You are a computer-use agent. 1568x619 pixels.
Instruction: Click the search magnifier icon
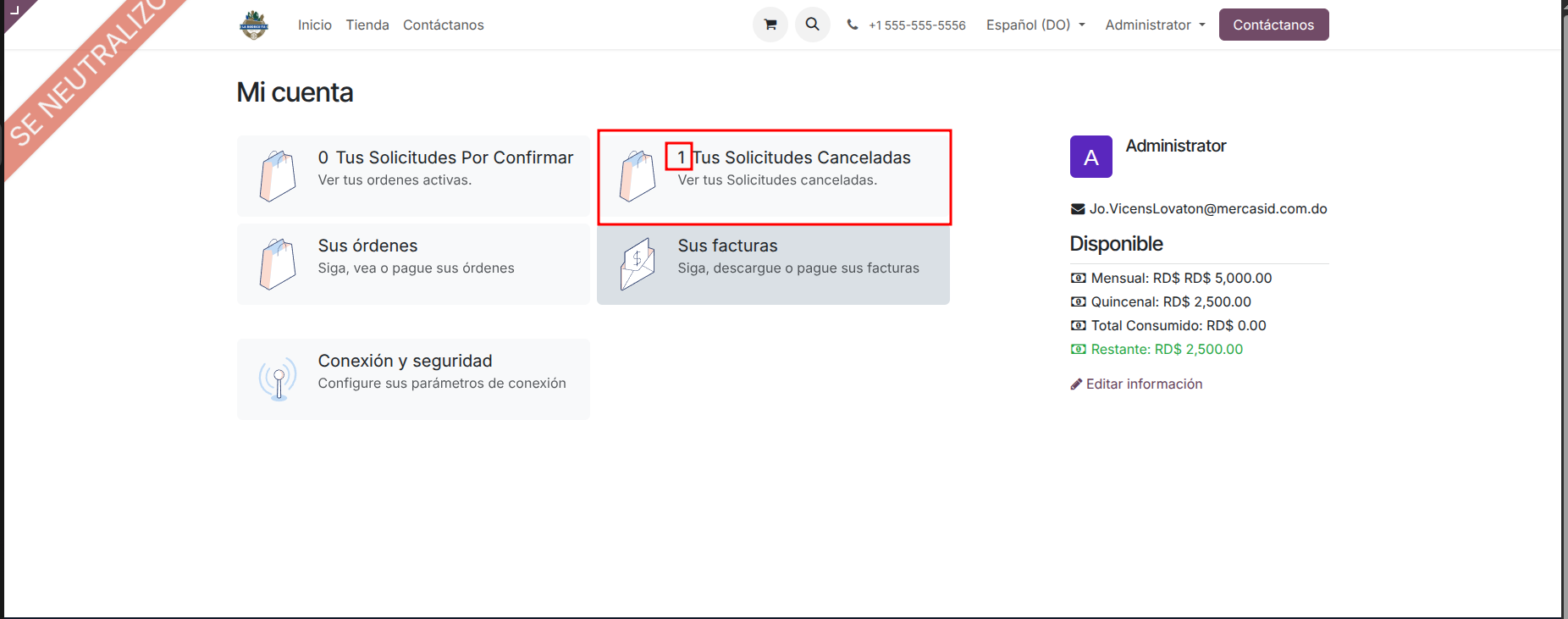point(812,25)
